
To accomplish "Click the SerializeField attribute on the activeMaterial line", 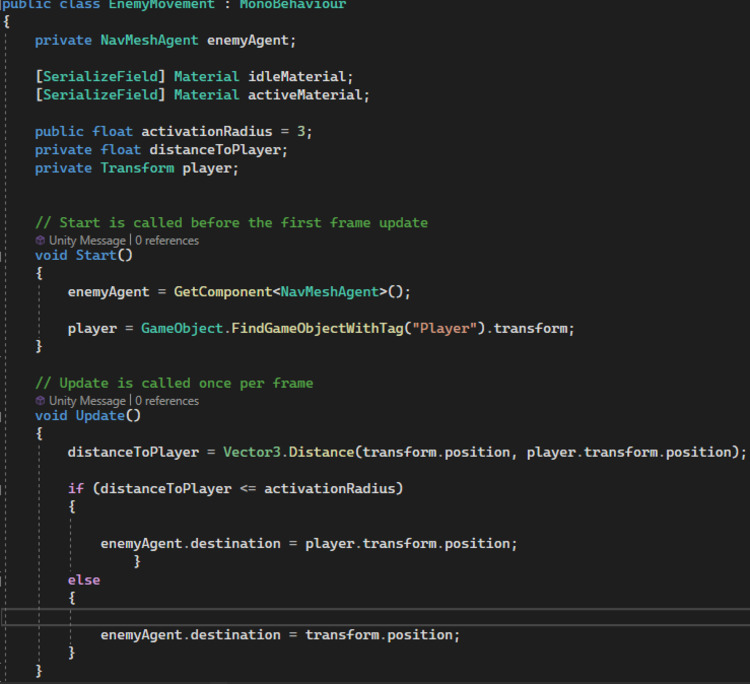I will click(x=100, y=95).
